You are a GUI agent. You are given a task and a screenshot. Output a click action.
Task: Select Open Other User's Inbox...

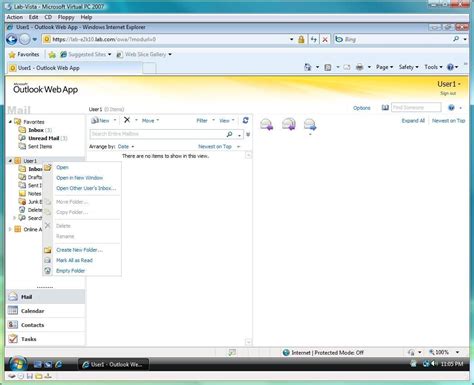pyautogui.click(x=86, y=188)
